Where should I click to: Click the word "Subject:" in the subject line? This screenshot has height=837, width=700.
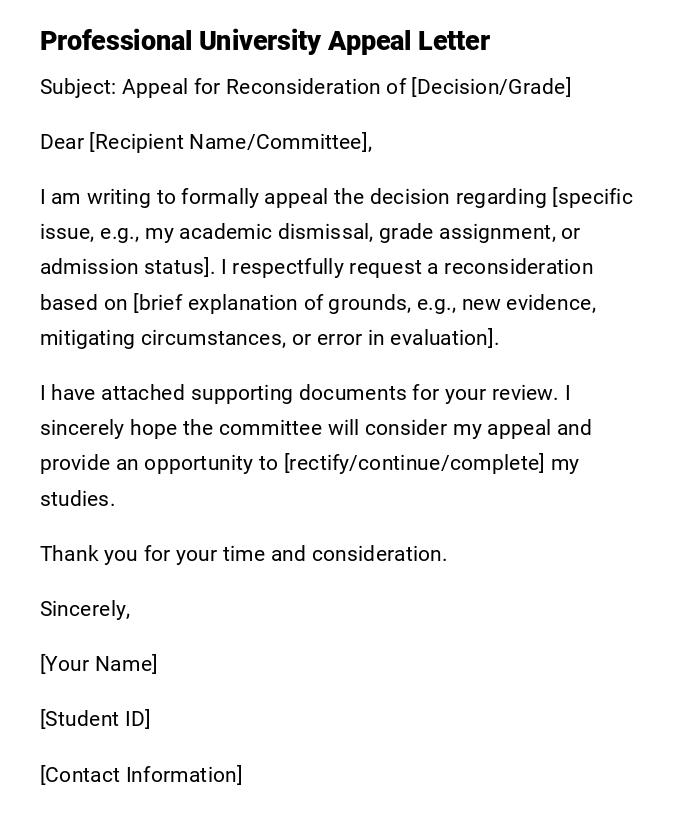(78, 87)
